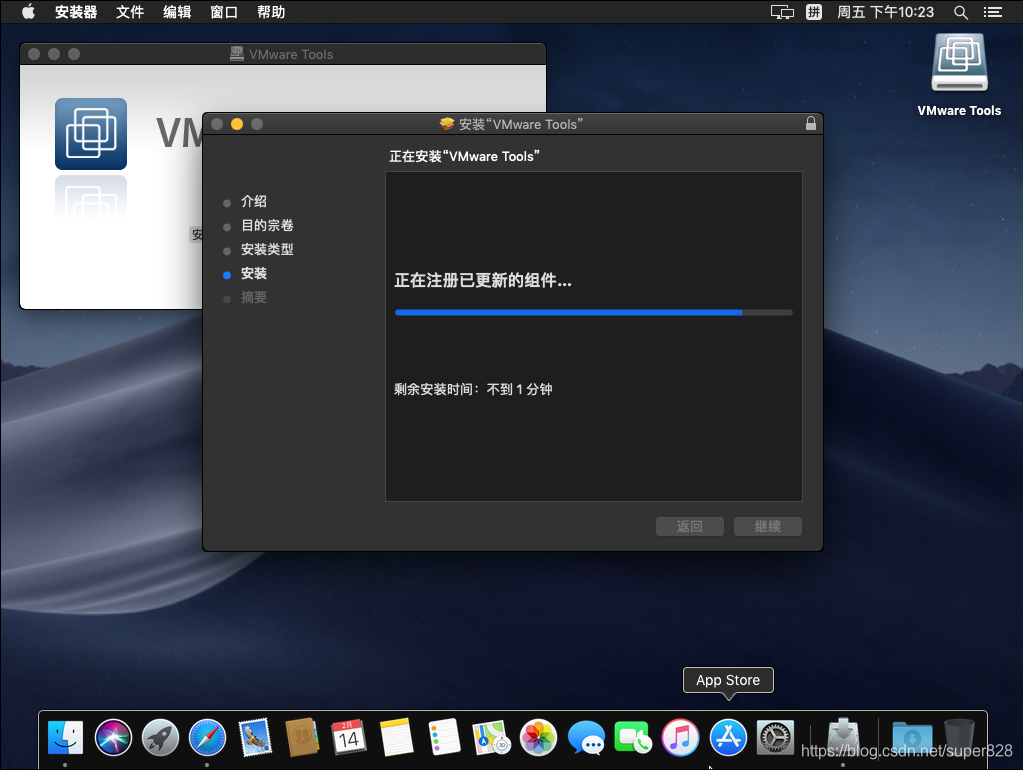Open Reminders list icon in dock
This screenshot has height=770, width=1023.
pyautogui.click(x=444, y=737)
